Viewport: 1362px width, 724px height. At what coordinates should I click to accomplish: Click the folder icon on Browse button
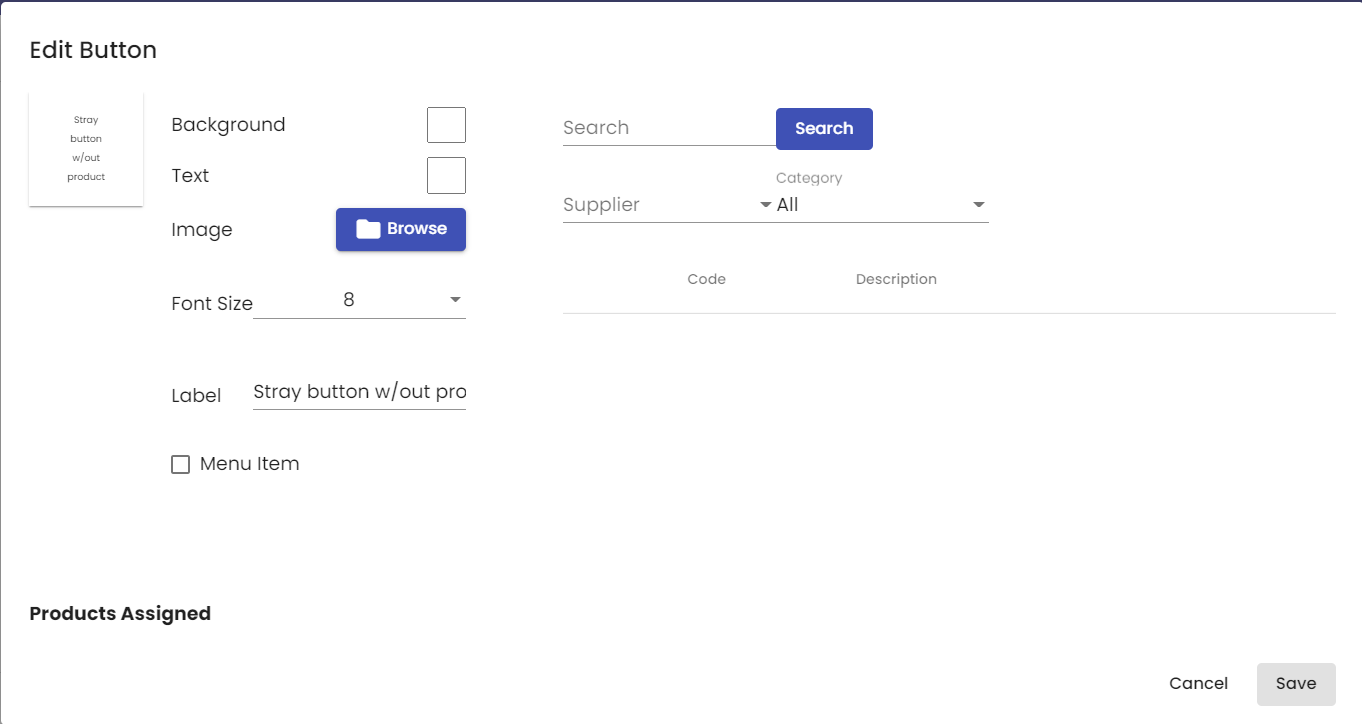tap(368, 229)
